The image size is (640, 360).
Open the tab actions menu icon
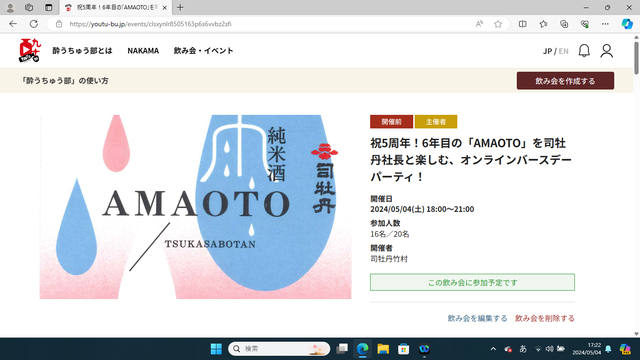coord(49,7)
